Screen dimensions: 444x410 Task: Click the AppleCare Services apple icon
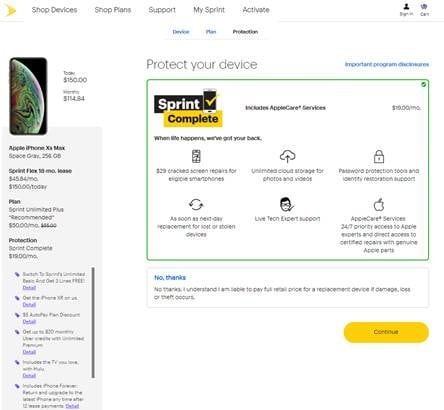point(379,204)
